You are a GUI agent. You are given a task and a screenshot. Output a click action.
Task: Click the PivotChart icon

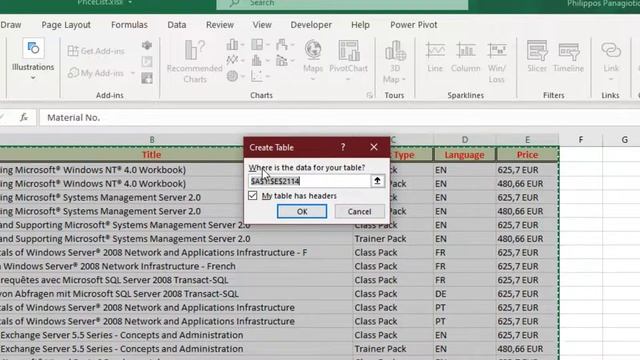tap(348, 51)
